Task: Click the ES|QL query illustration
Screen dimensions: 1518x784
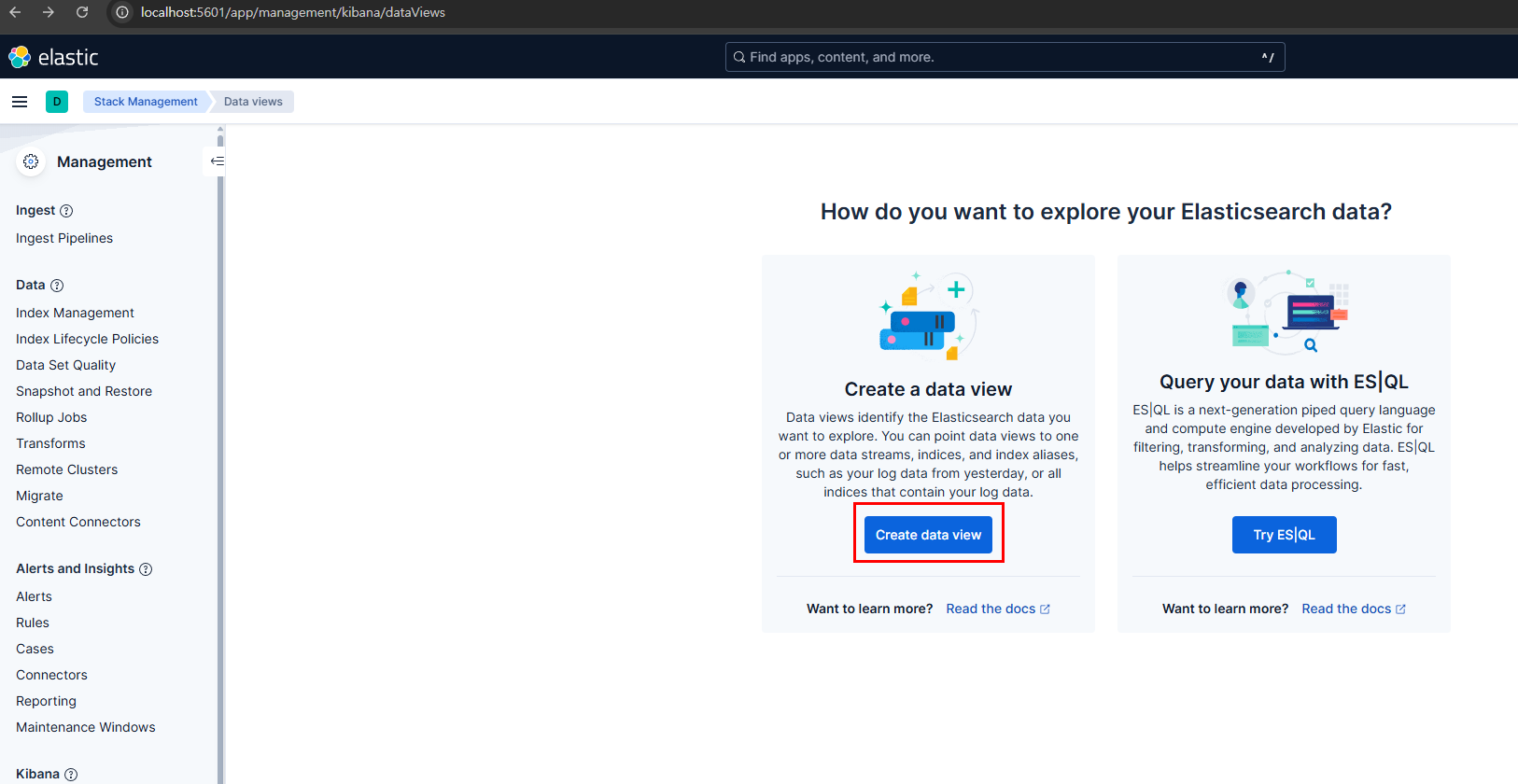Action: [1288, 313]
